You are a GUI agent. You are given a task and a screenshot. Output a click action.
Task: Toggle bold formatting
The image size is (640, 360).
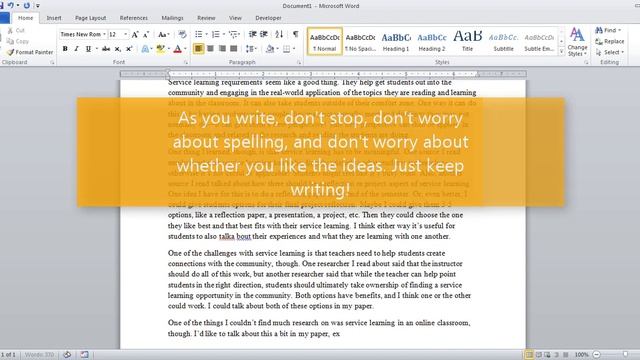pos(65,49)
